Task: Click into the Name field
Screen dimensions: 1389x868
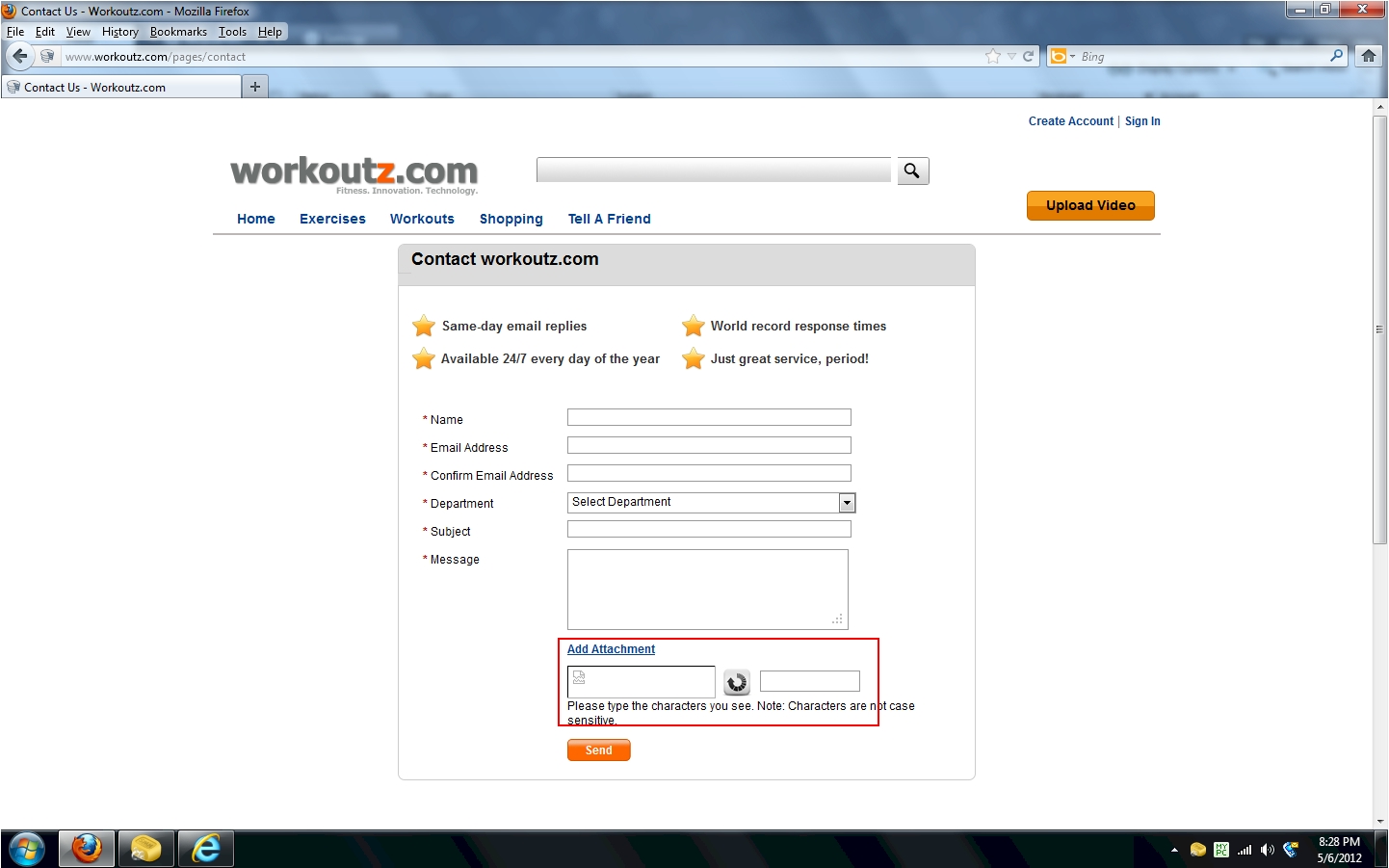Action: [709, 417]
